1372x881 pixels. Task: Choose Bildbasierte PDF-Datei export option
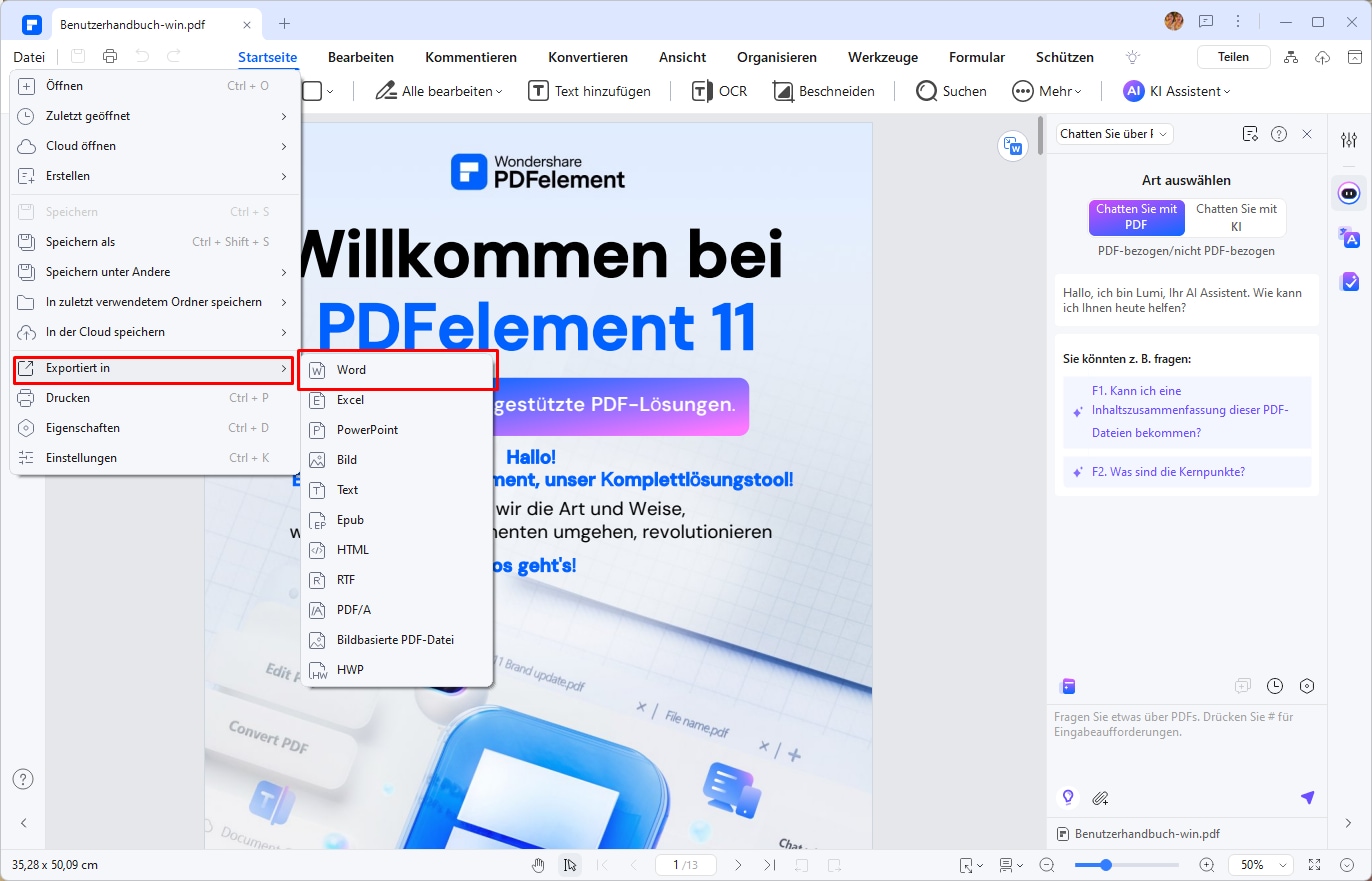[397, 640]
